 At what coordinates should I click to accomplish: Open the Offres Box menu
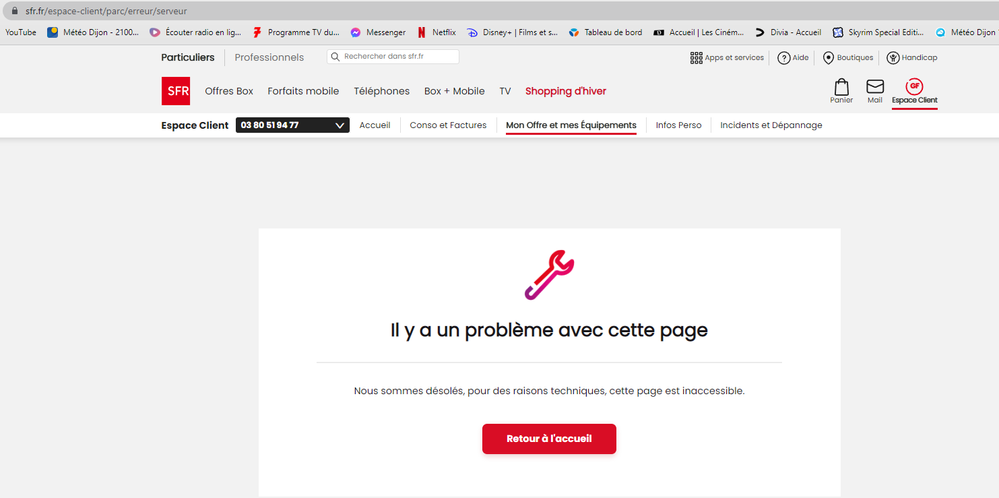click(229, 91)
